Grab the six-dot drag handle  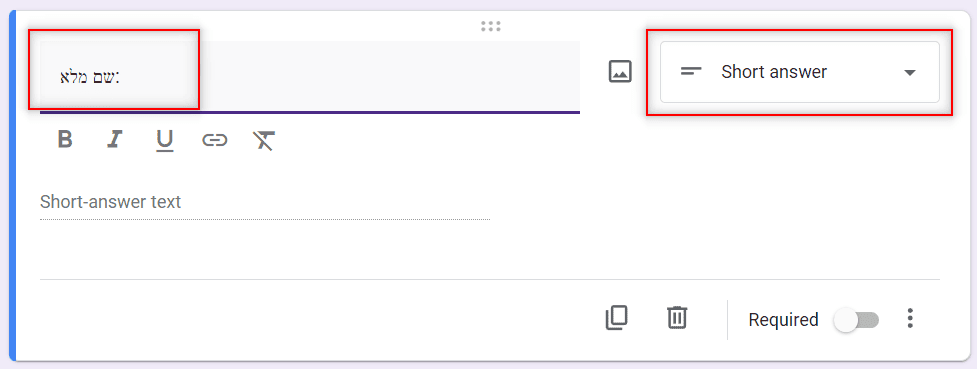(491, 26)
